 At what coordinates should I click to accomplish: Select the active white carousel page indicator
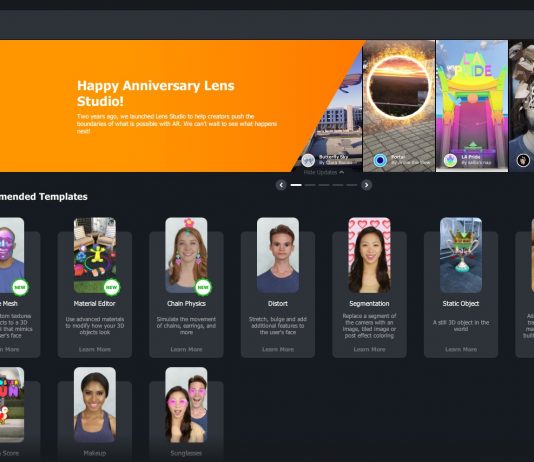[296, 185]
